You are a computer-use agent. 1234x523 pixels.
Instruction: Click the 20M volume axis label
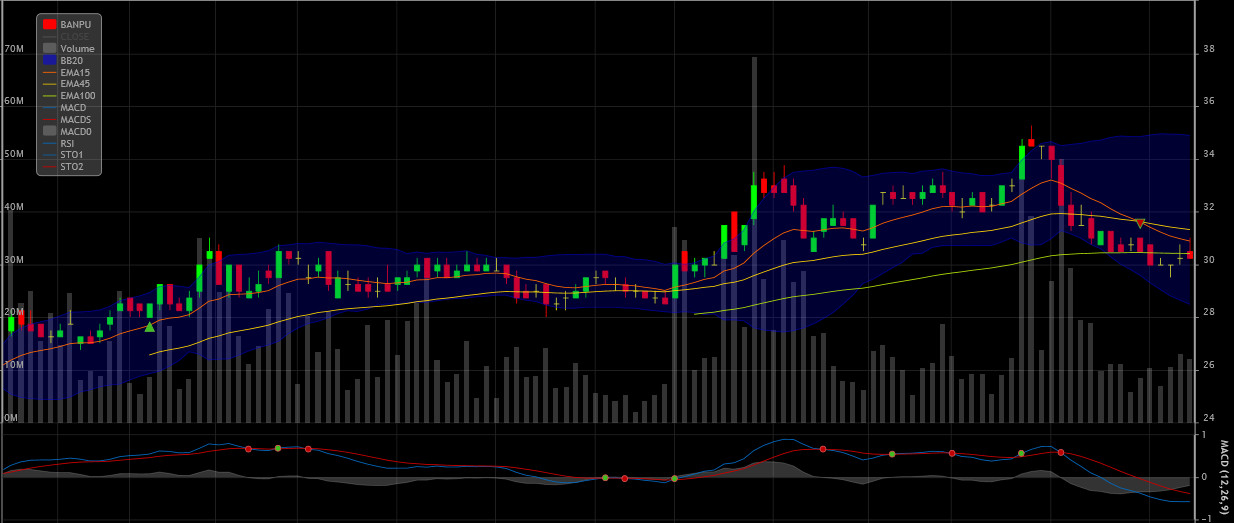click(14, 312)
